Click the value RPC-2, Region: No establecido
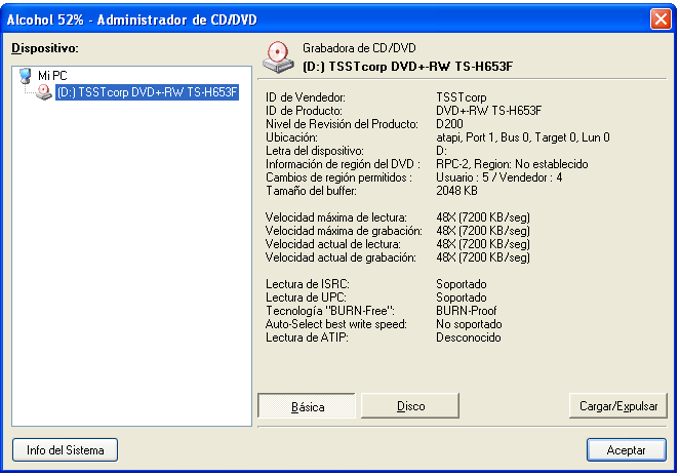Viewport: 680px width, 476px height. pos(512,164)
